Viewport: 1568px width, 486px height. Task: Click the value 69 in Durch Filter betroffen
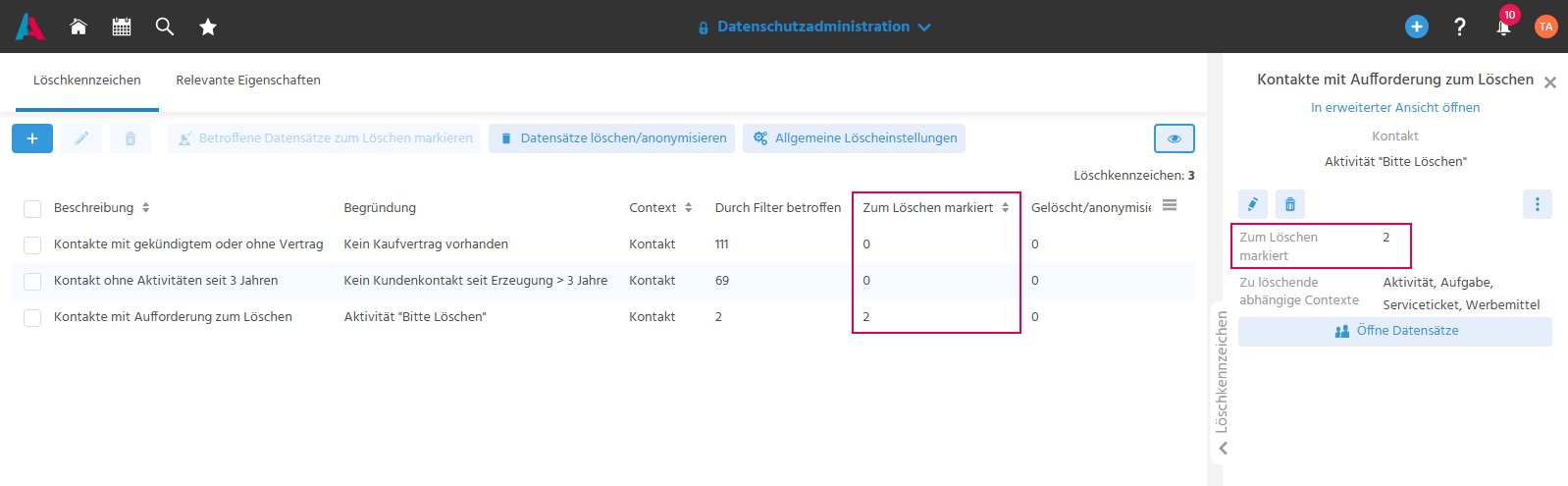(722, 281)
